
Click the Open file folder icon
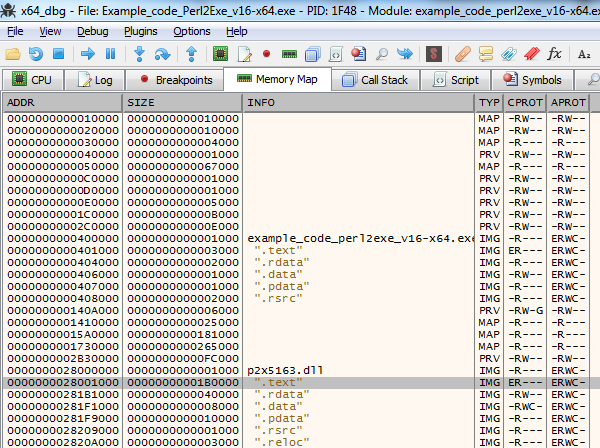coord(14,53)
